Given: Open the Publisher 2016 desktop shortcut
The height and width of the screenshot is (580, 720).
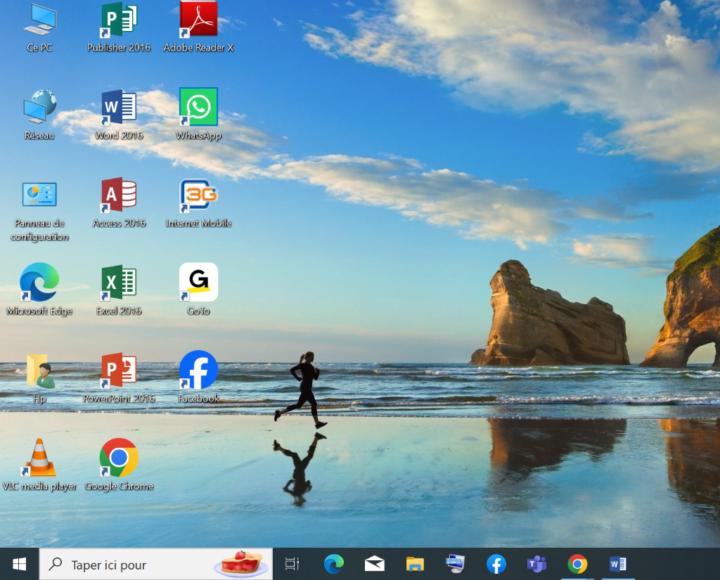Looking at the screenshot, I should (118, 19).
